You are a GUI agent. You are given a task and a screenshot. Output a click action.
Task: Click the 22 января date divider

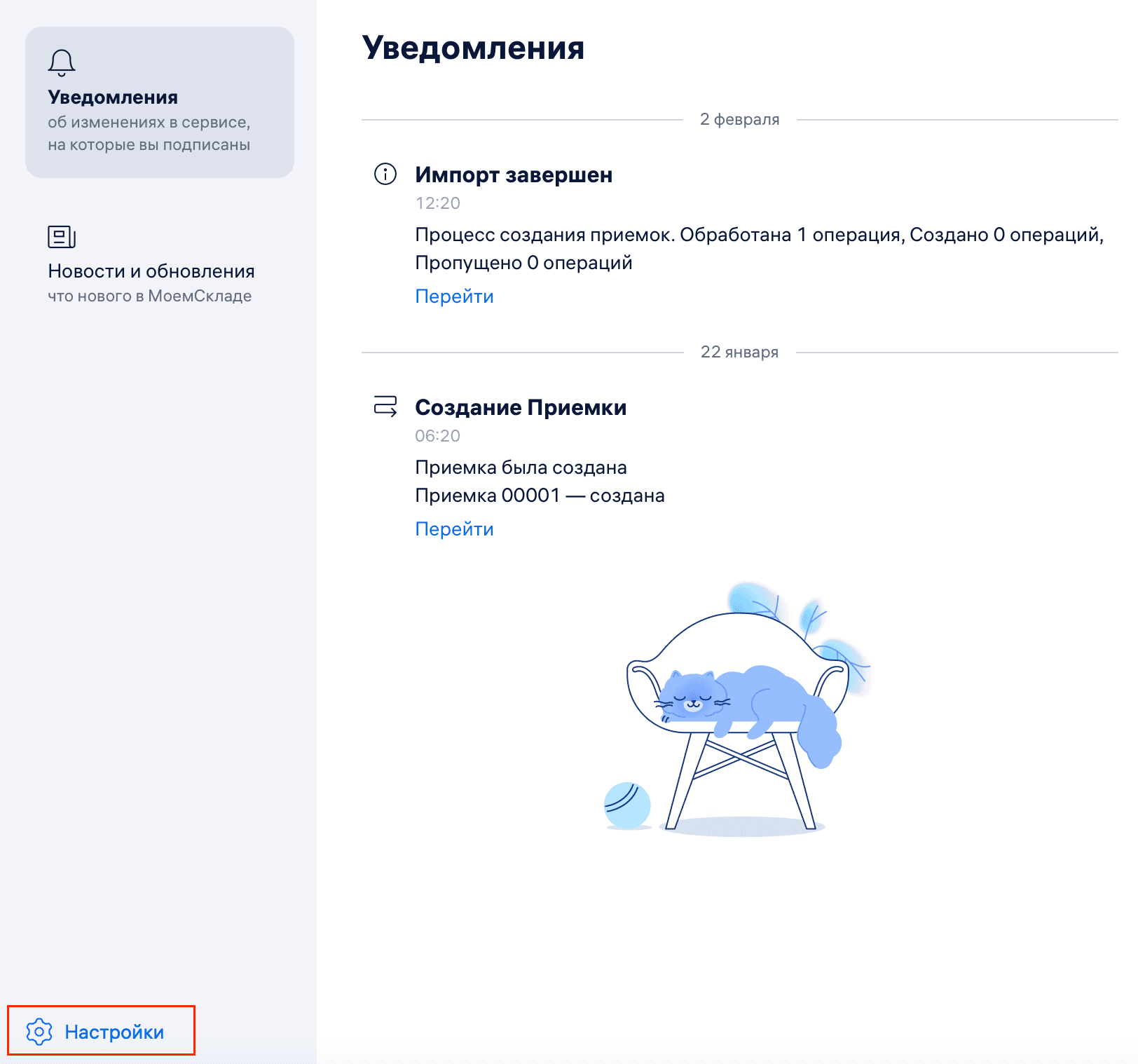741,353
